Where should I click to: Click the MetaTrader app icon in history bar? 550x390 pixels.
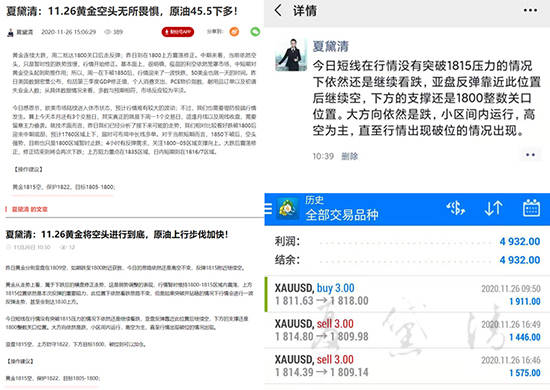(287, 209)
